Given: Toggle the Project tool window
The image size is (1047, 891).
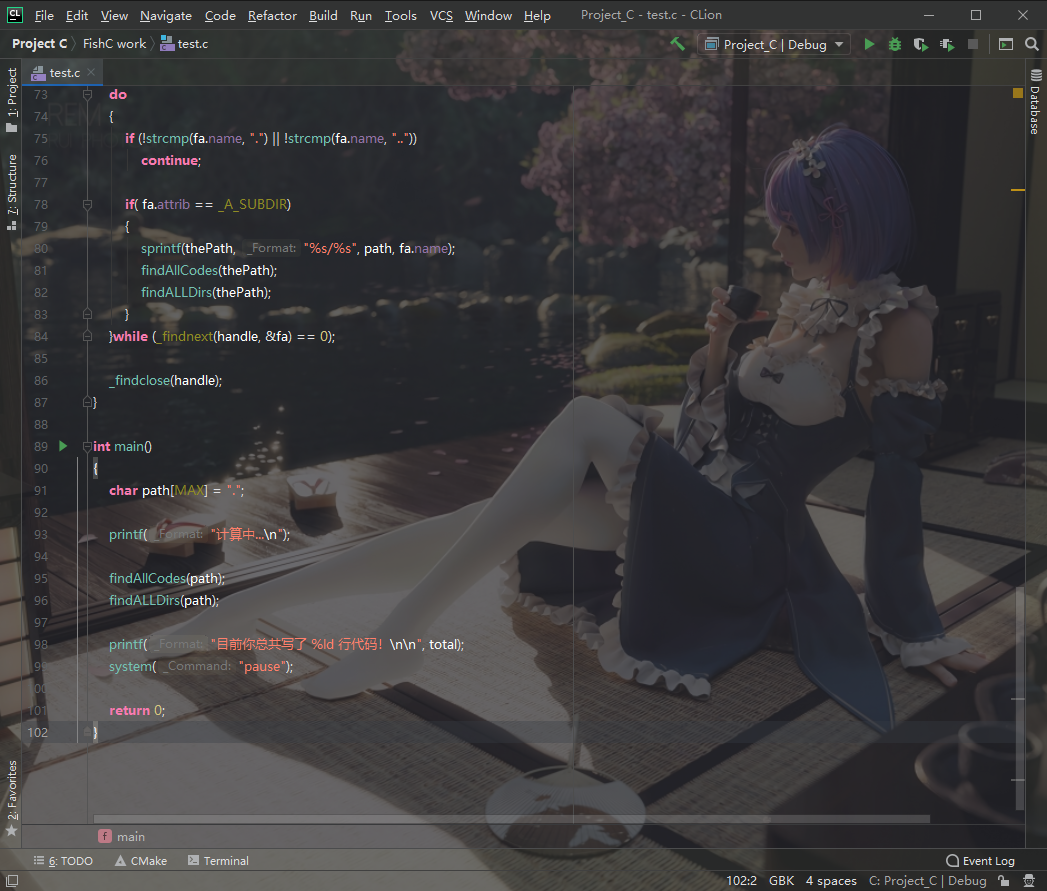Looking at the screenshot, I should [11, 100].
